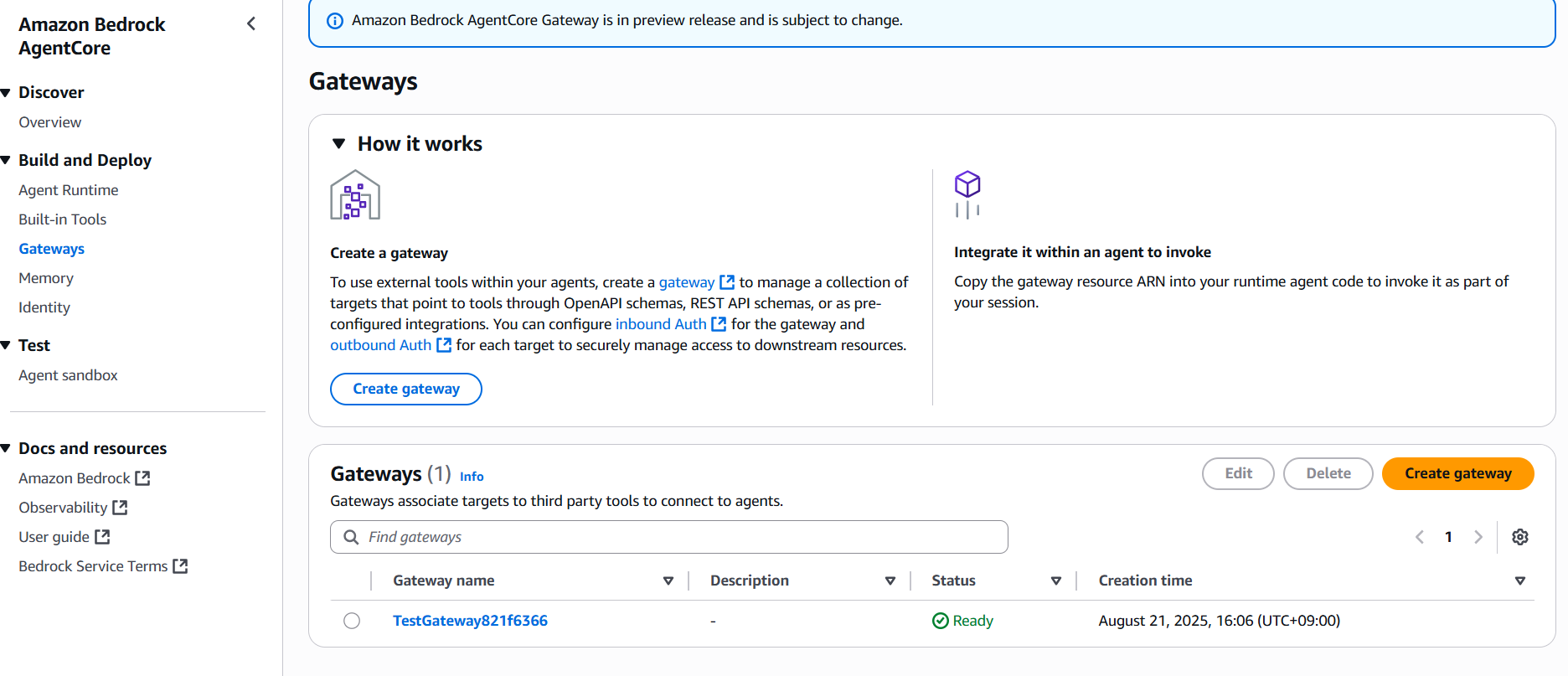
Task: Collapse the How it works panel
Action: [x=339, y=144]
